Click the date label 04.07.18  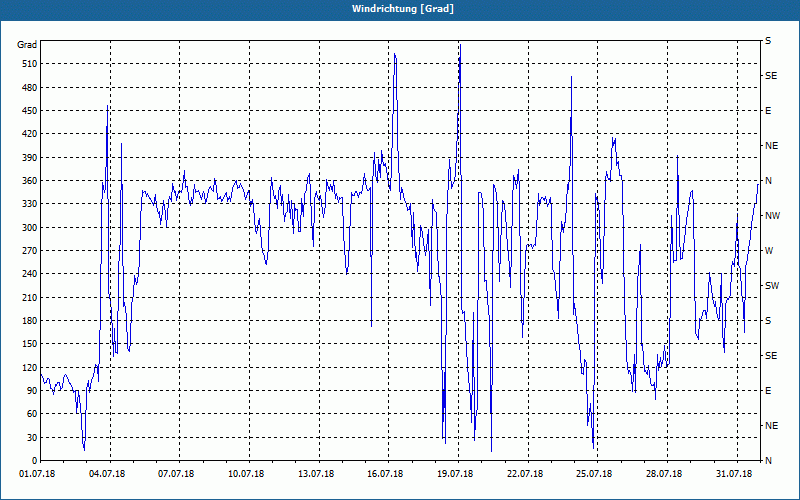pyautogui.click(x=107, y=474)
